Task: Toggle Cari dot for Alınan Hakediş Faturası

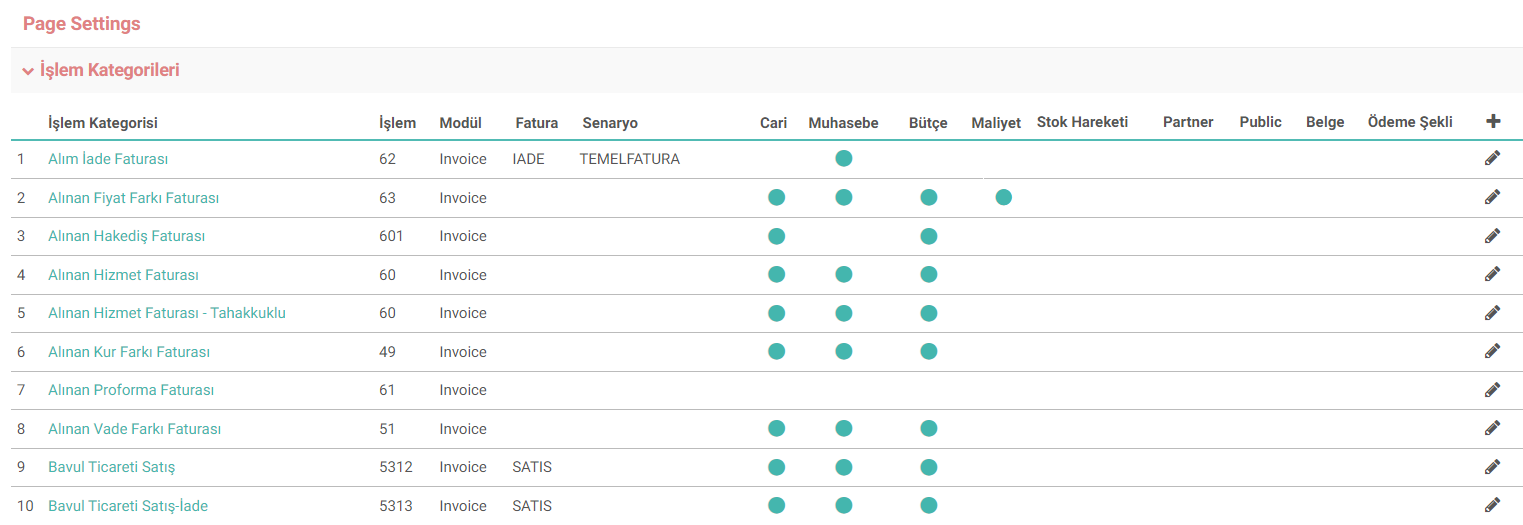Action: pos(777,236)
